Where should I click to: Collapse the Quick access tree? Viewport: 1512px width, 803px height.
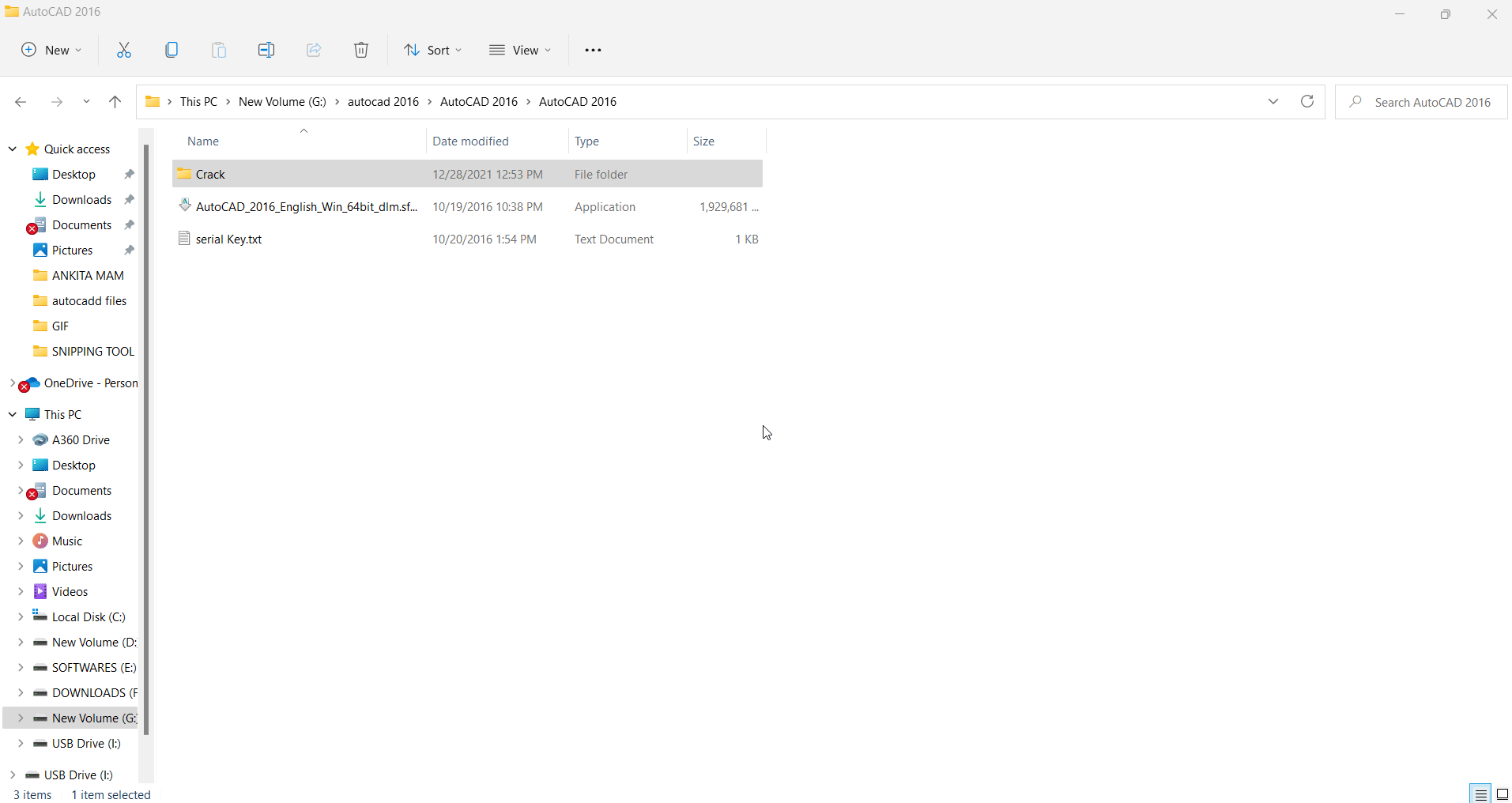(13, 149)
